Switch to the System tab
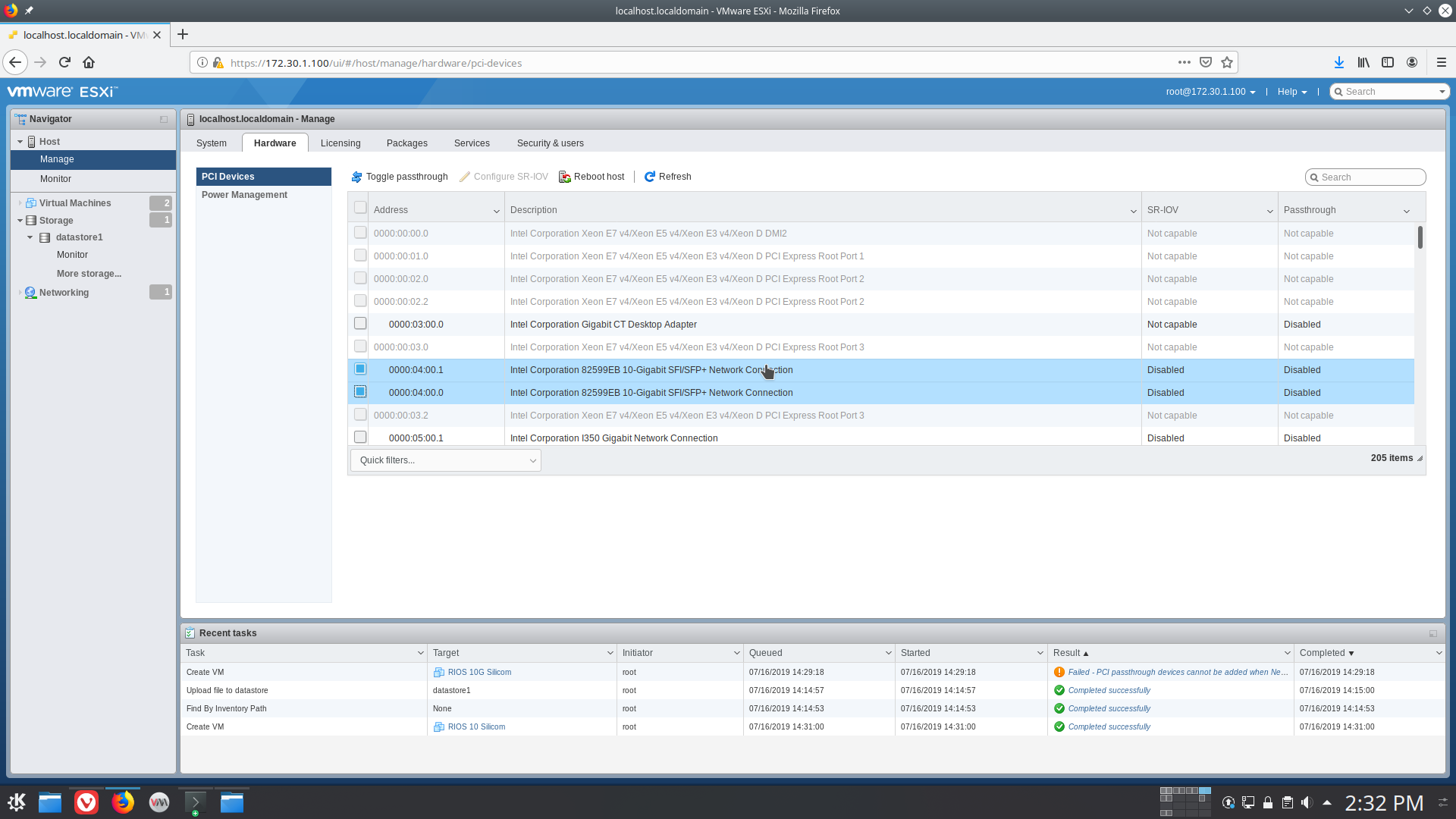 212,143
